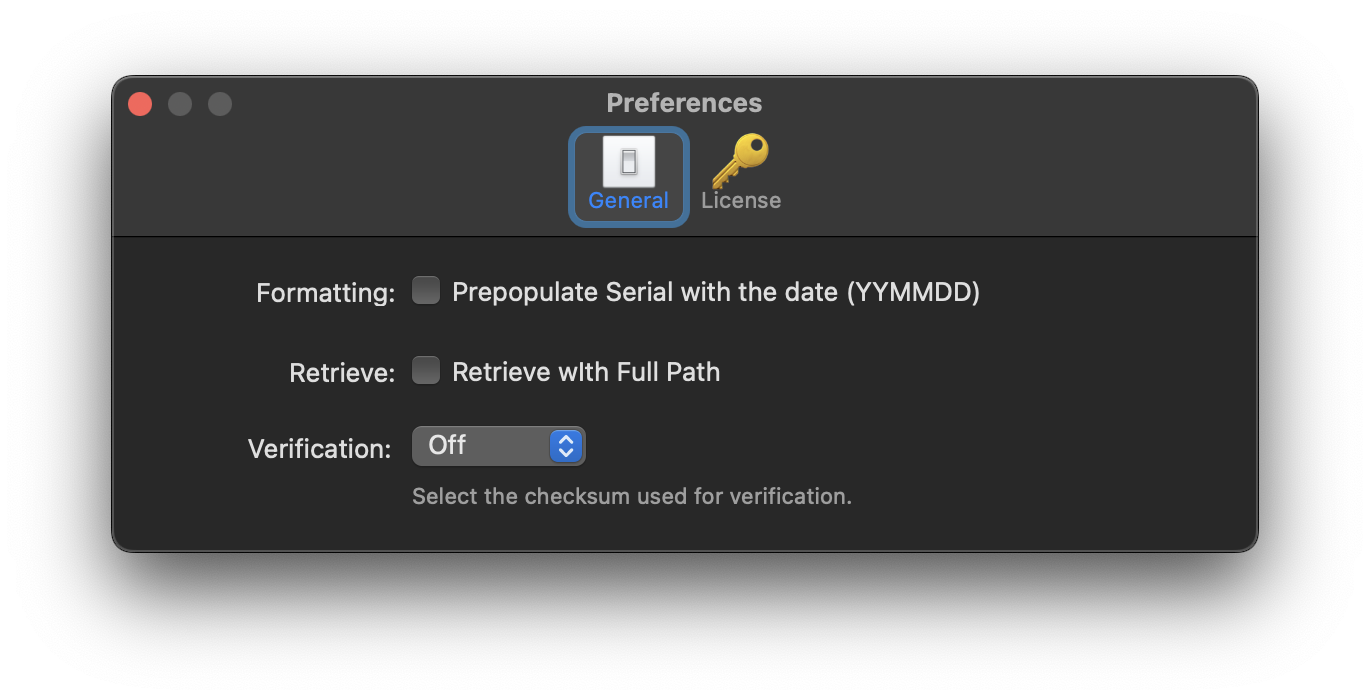Viewport: 1370px width, 700px height.
Task: Click the golden key License icon
Action: coord(740,160)
